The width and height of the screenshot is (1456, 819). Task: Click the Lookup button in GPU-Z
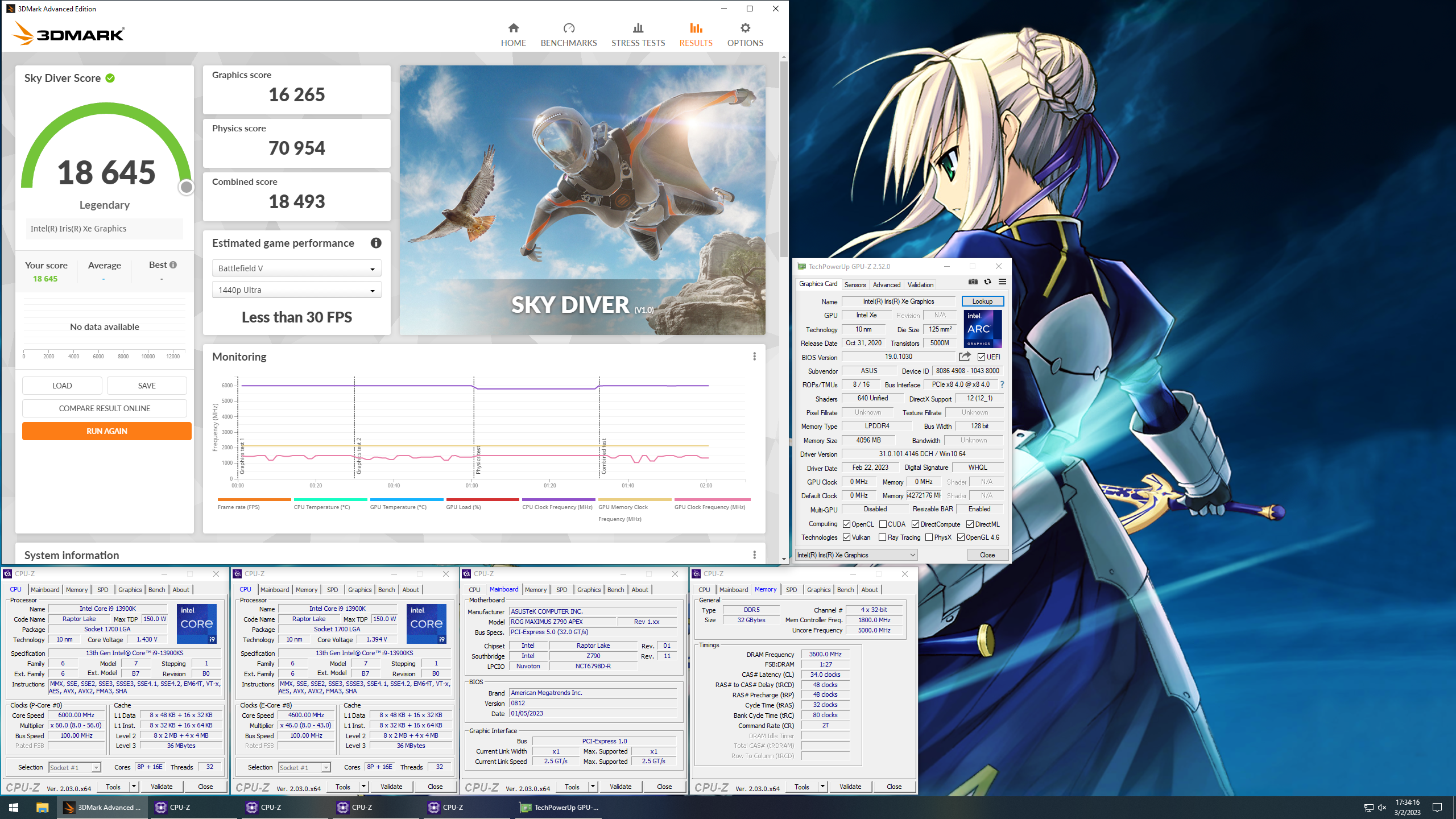[982, 301]
